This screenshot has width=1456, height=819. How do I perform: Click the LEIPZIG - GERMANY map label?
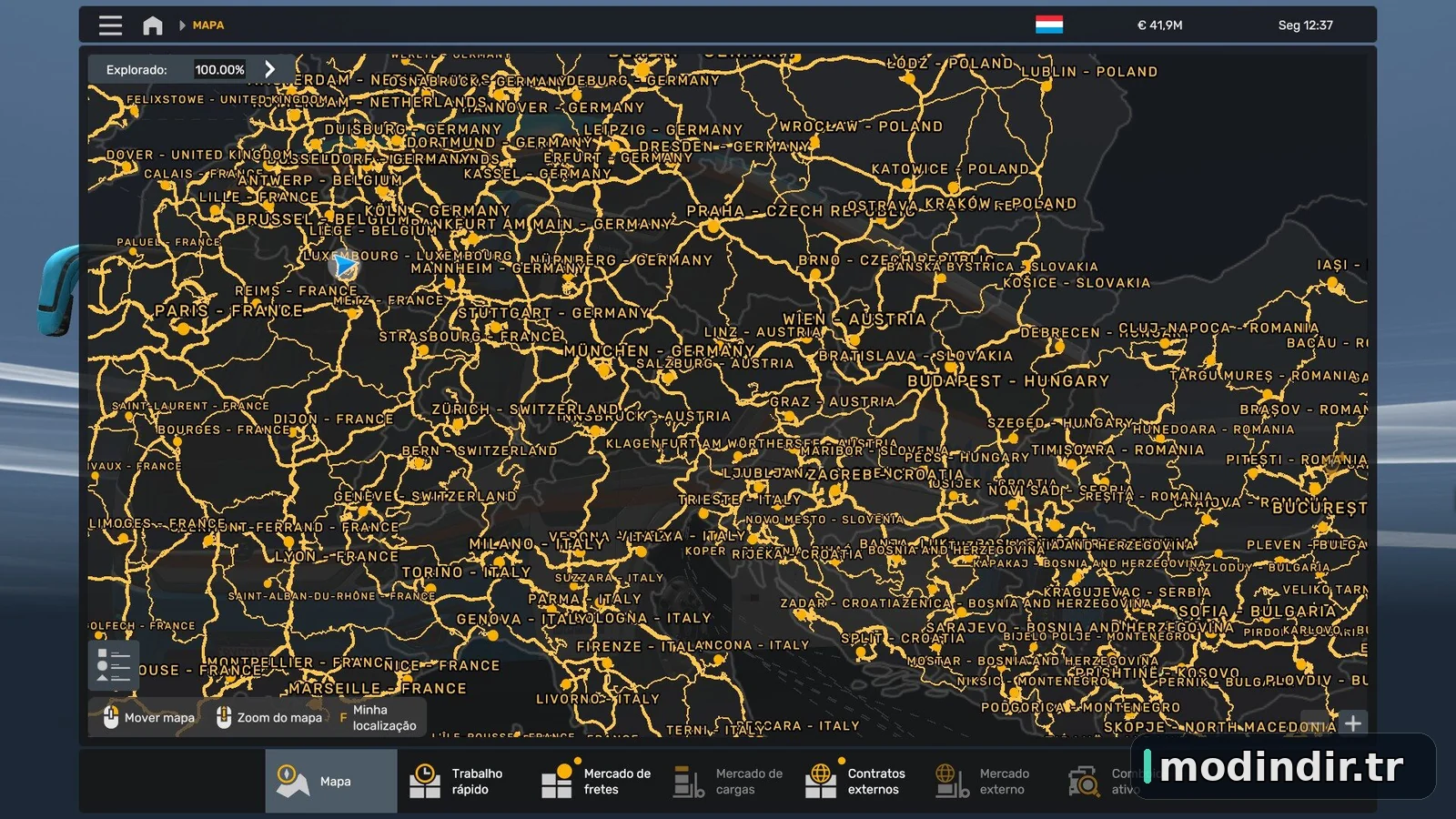[663, 130]
